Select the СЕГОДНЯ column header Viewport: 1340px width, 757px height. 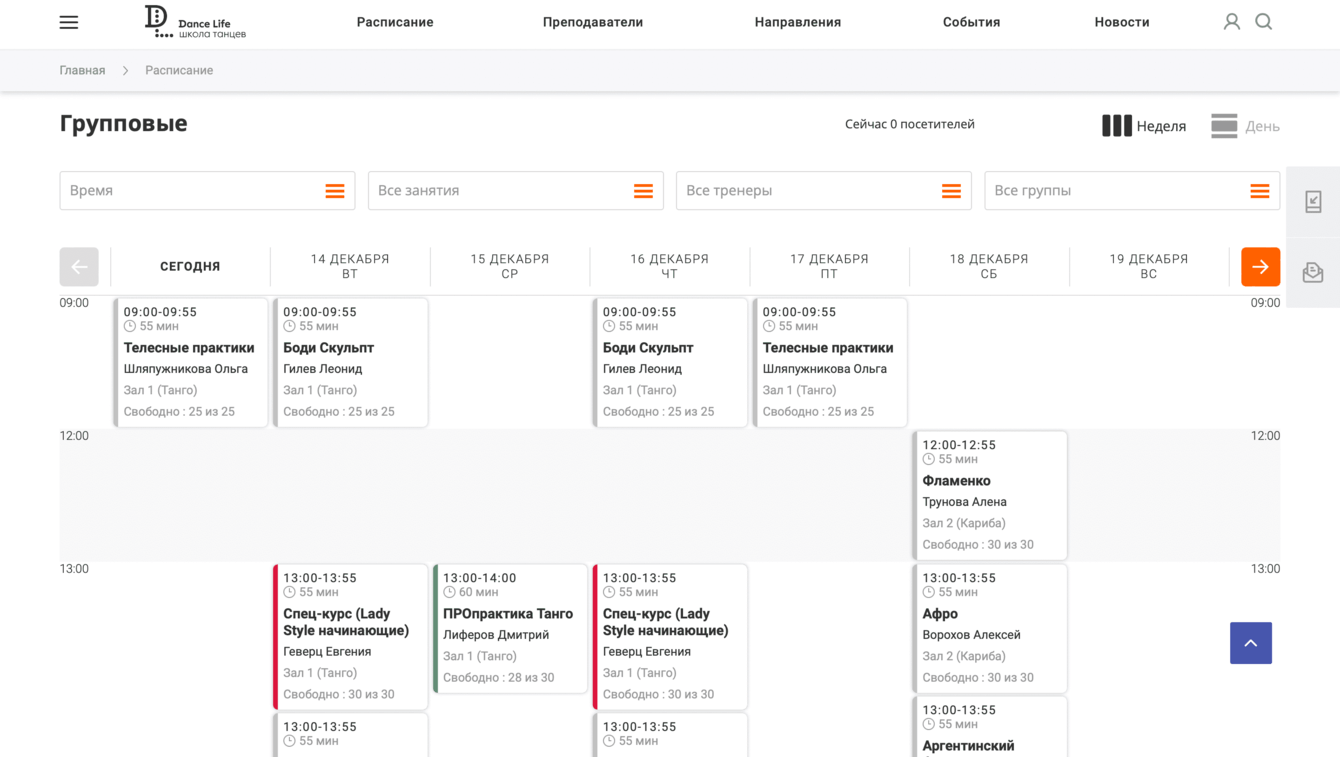pos(190,267)
